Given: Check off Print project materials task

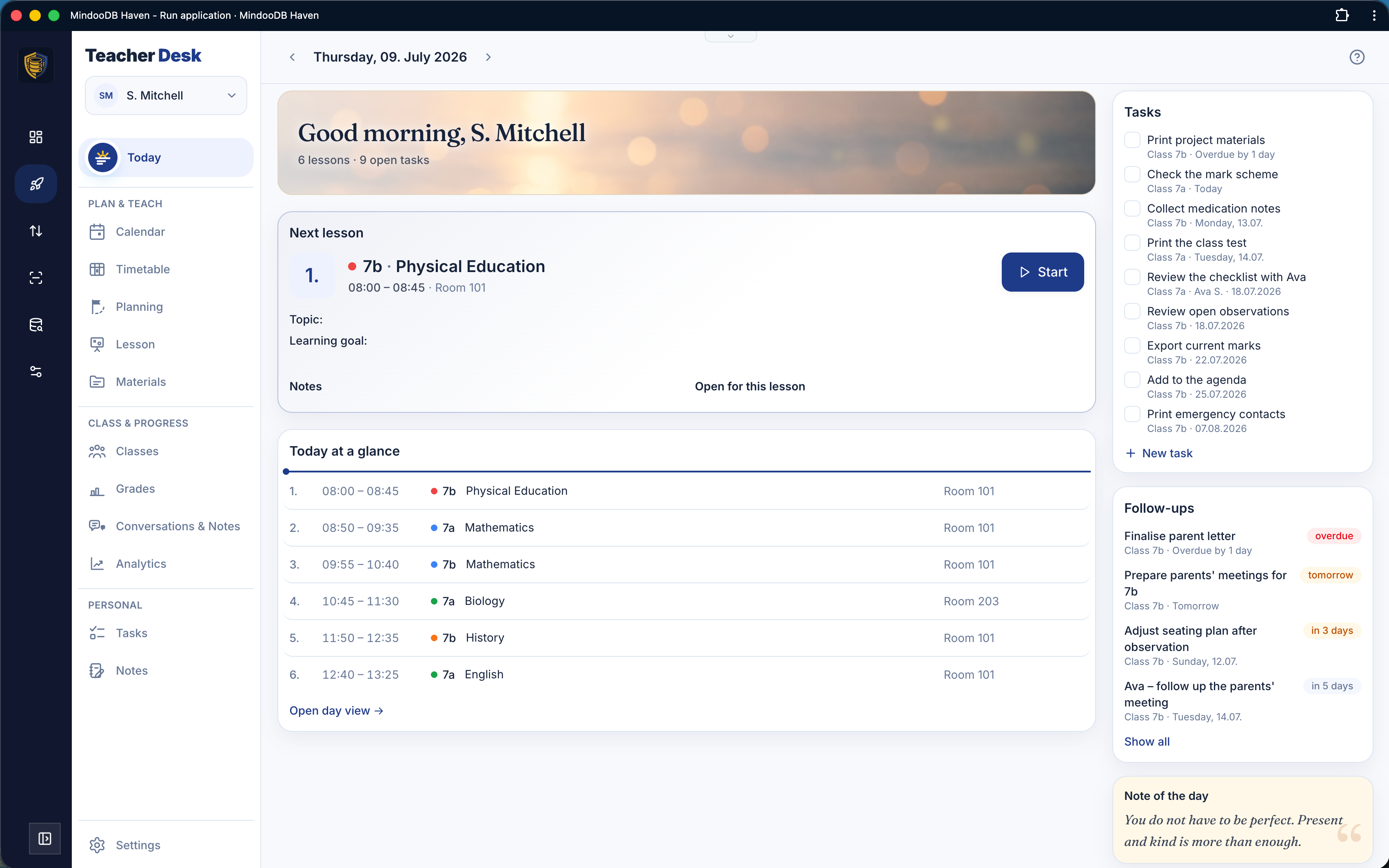Looking at the screenshot, I should pos(1132,139).
